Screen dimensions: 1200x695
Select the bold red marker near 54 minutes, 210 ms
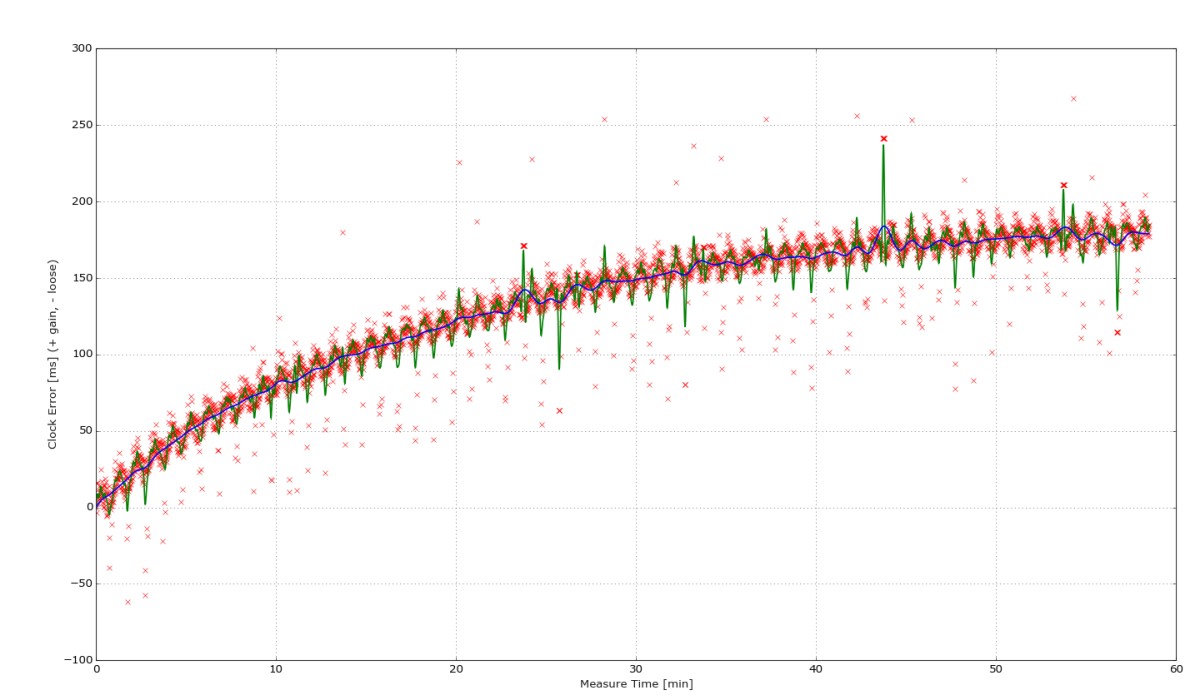click(1063, 185)
